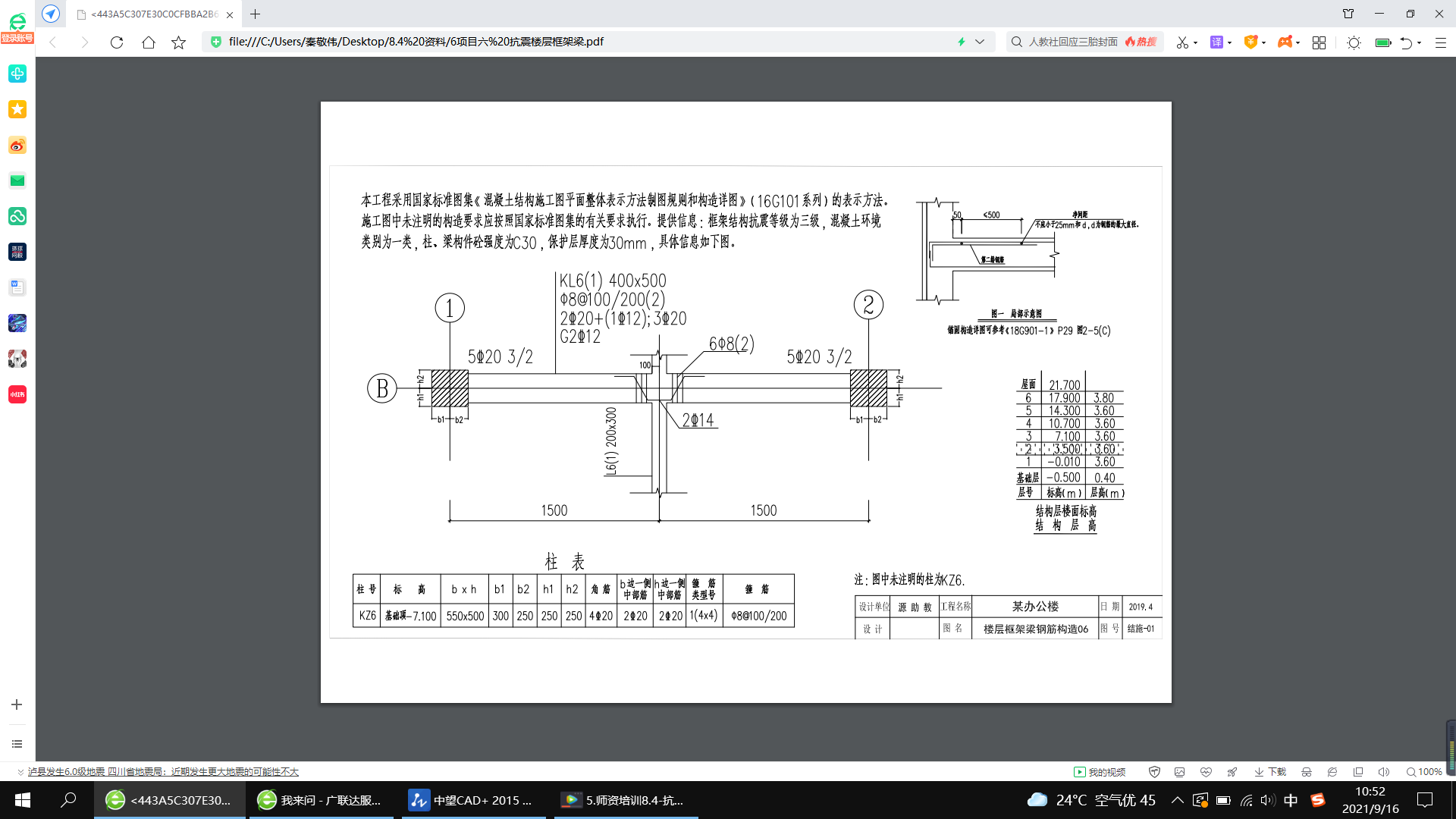
Task: Toggle the sun brightness mode icon
Action: pyautogui.click(x=1354, y=42)
